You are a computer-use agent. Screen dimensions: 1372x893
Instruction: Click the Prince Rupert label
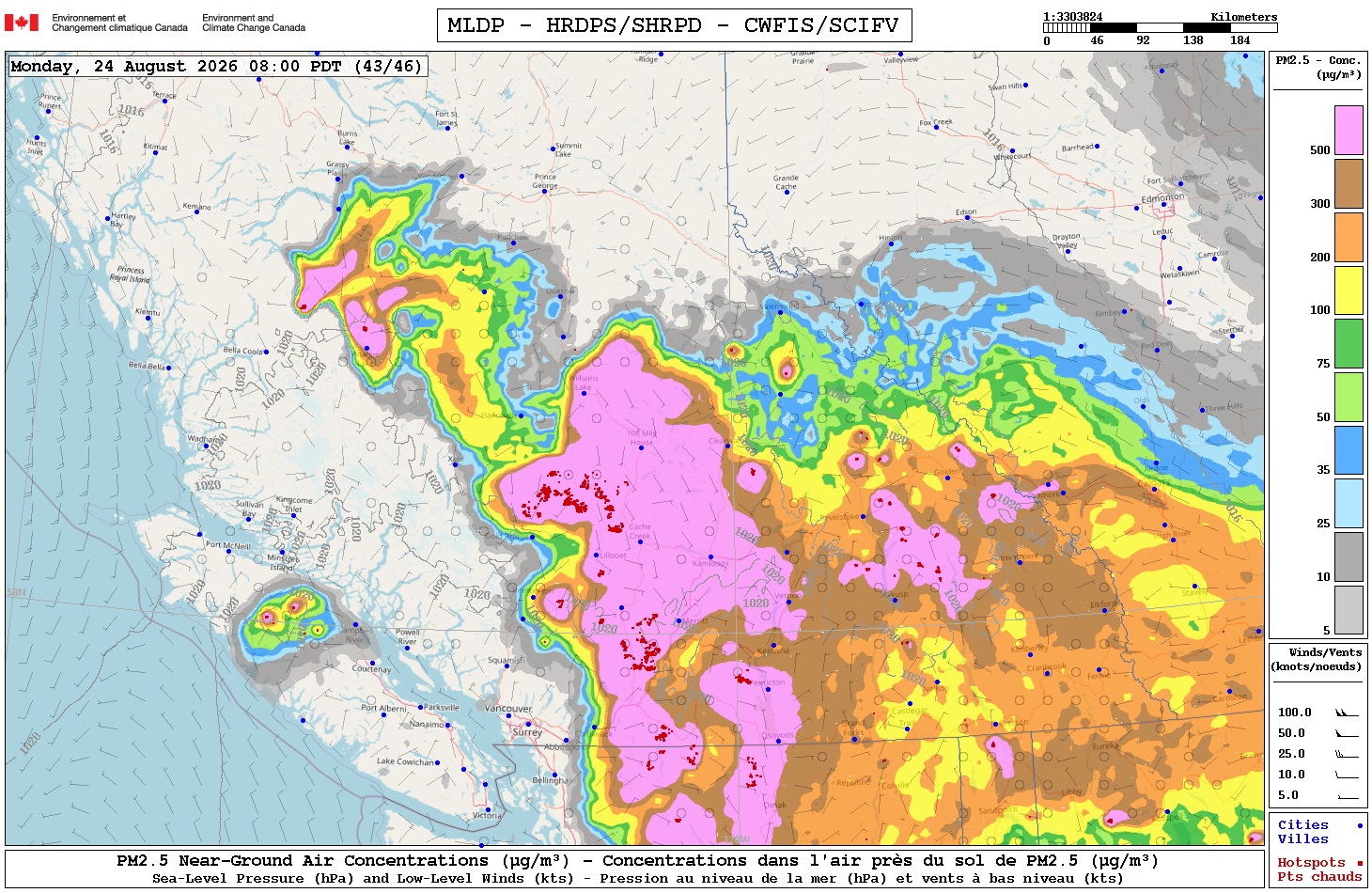click(x=51, y=102)
